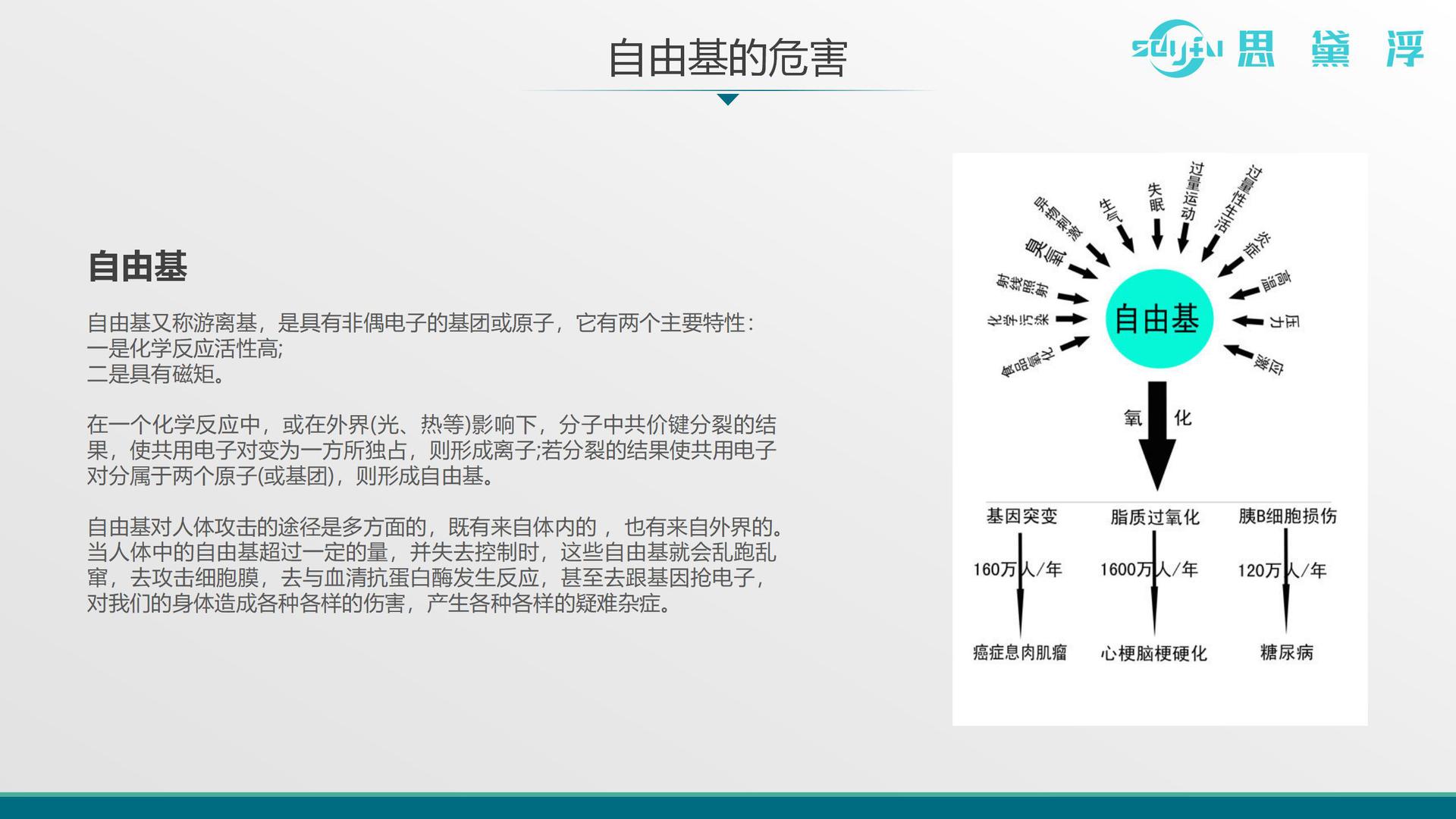Screen dimensions: 1456x819
Task: Click the 高温 cause label
Action: [x=1276, y=282]
